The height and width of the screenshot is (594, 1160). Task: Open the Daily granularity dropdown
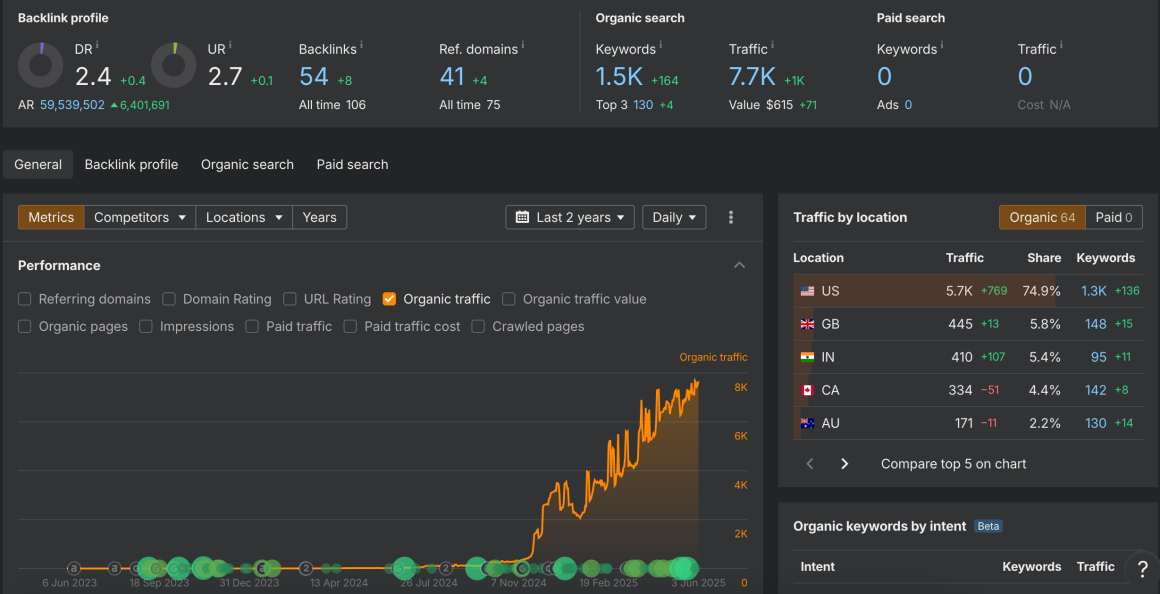(673, 217)
